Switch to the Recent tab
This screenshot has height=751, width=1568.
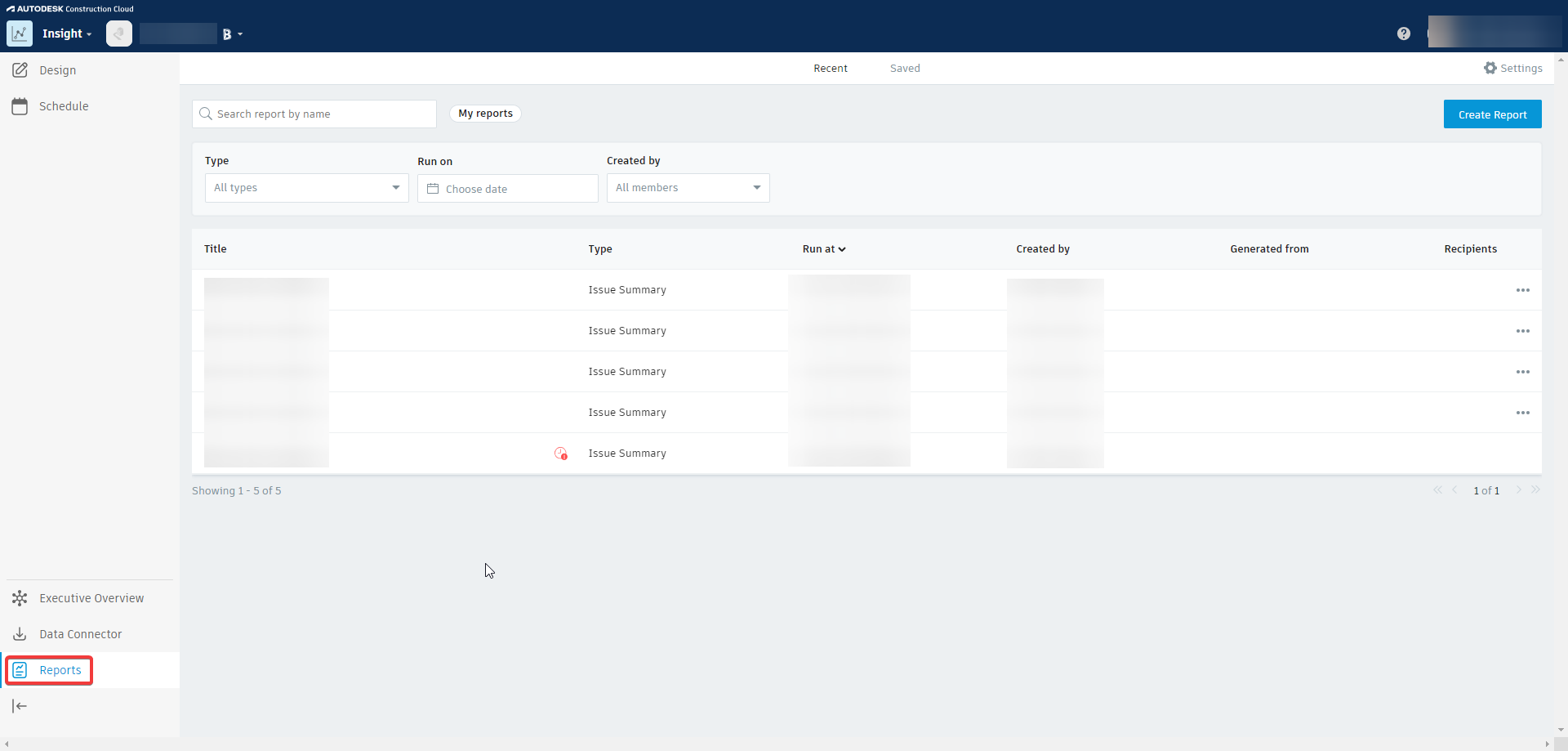(830, 68)
